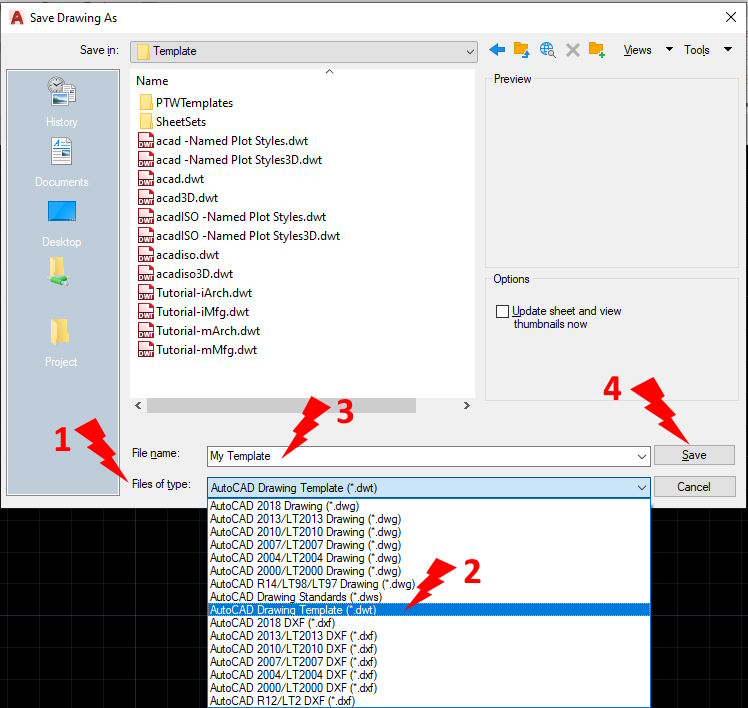This screenshot has width=748, height=708.
Task: Select the Tutorial-iArch.dwt file
Action: point(195,293)
